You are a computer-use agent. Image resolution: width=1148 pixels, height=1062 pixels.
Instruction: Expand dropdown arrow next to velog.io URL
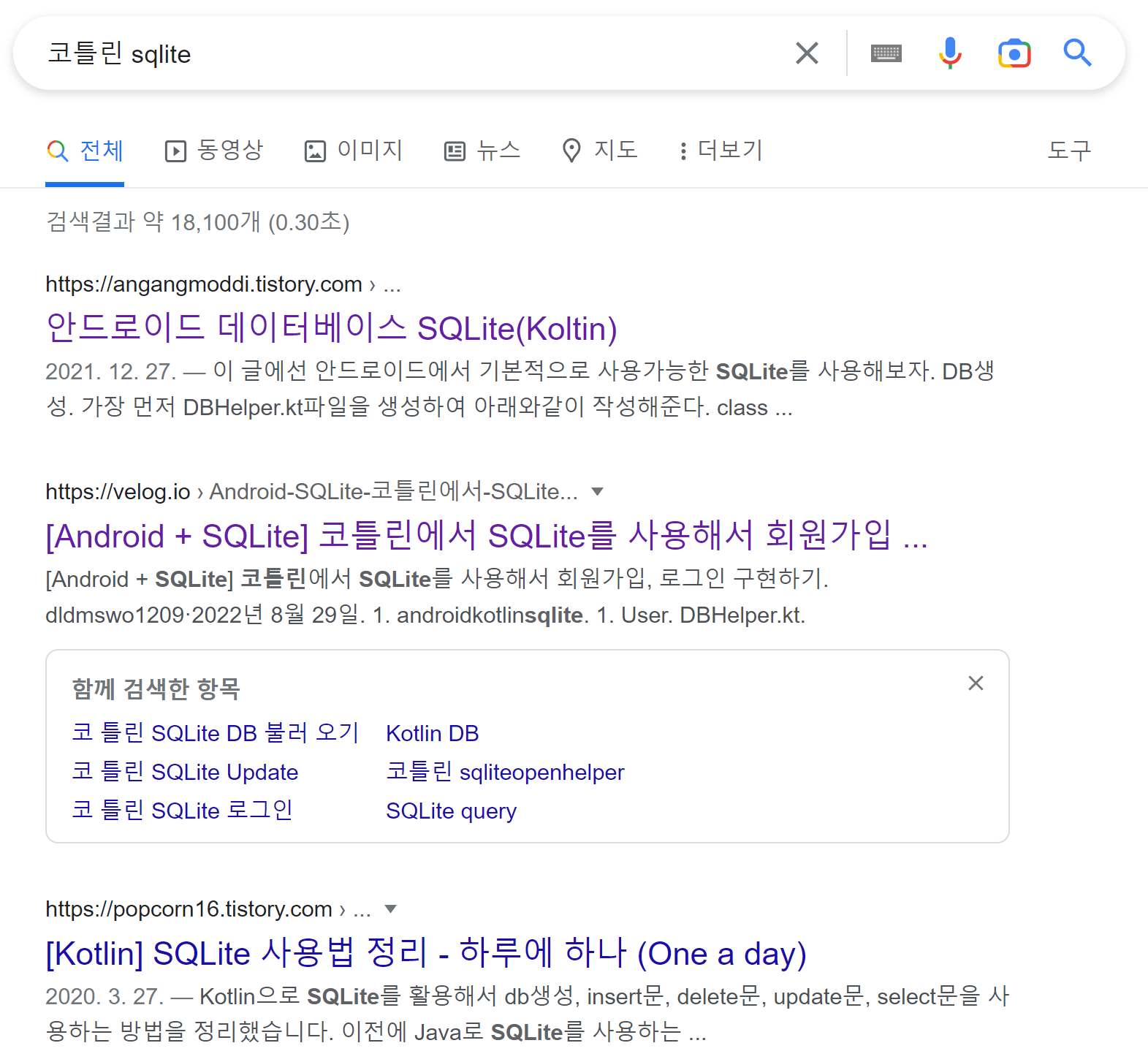[597, 492]
